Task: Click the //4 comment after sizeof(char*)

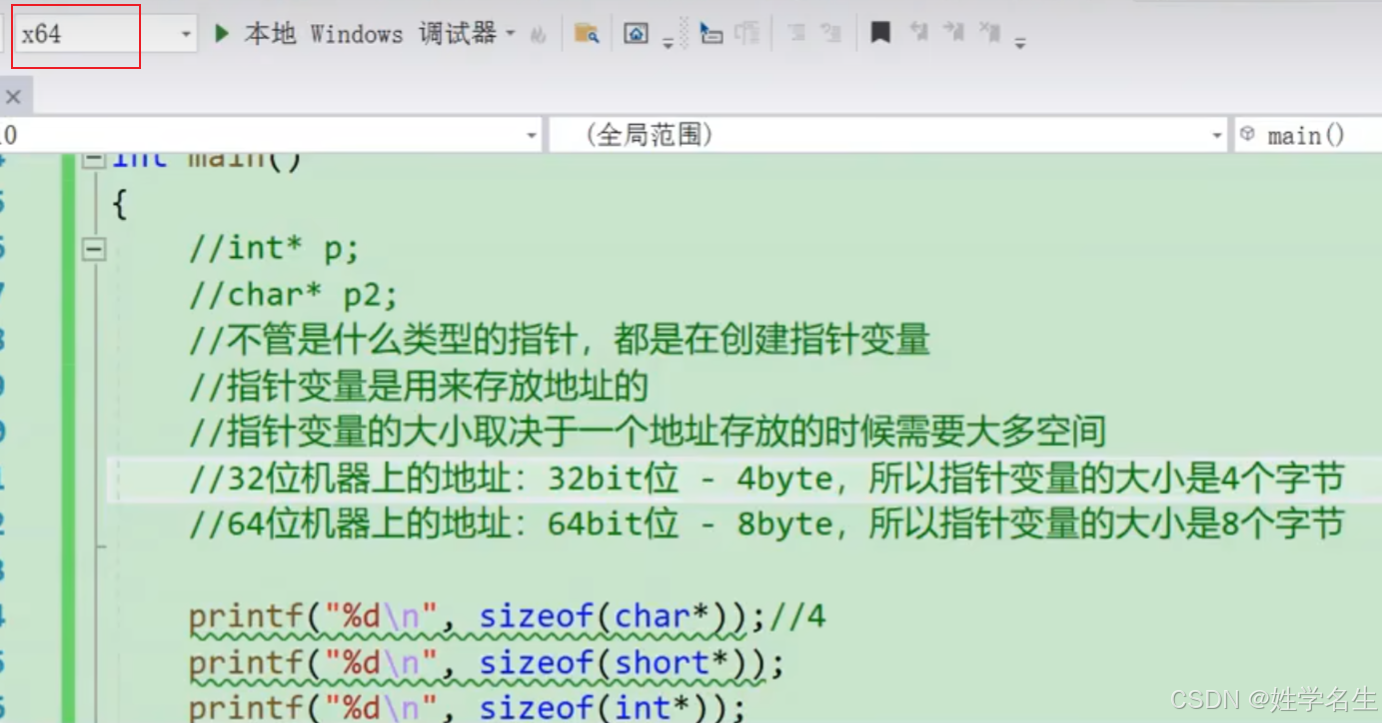Action: (797, 617)
